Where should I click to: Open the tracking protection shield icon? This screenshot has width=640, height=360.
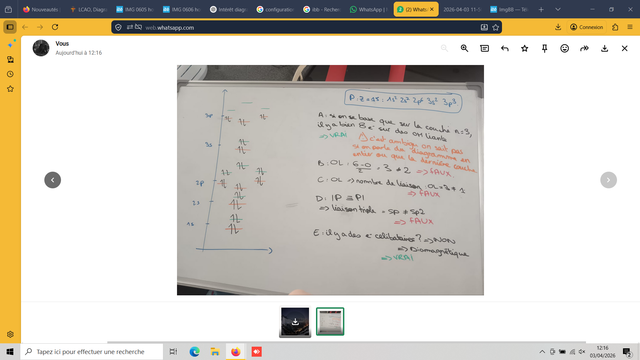point(118,27)
